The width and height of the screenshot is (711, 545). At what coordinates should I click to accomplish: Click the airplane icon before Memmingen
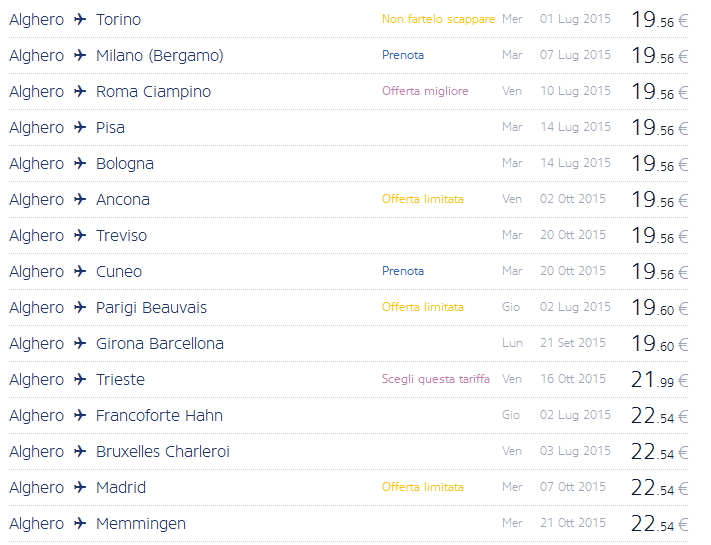click(x=80, y=524)
